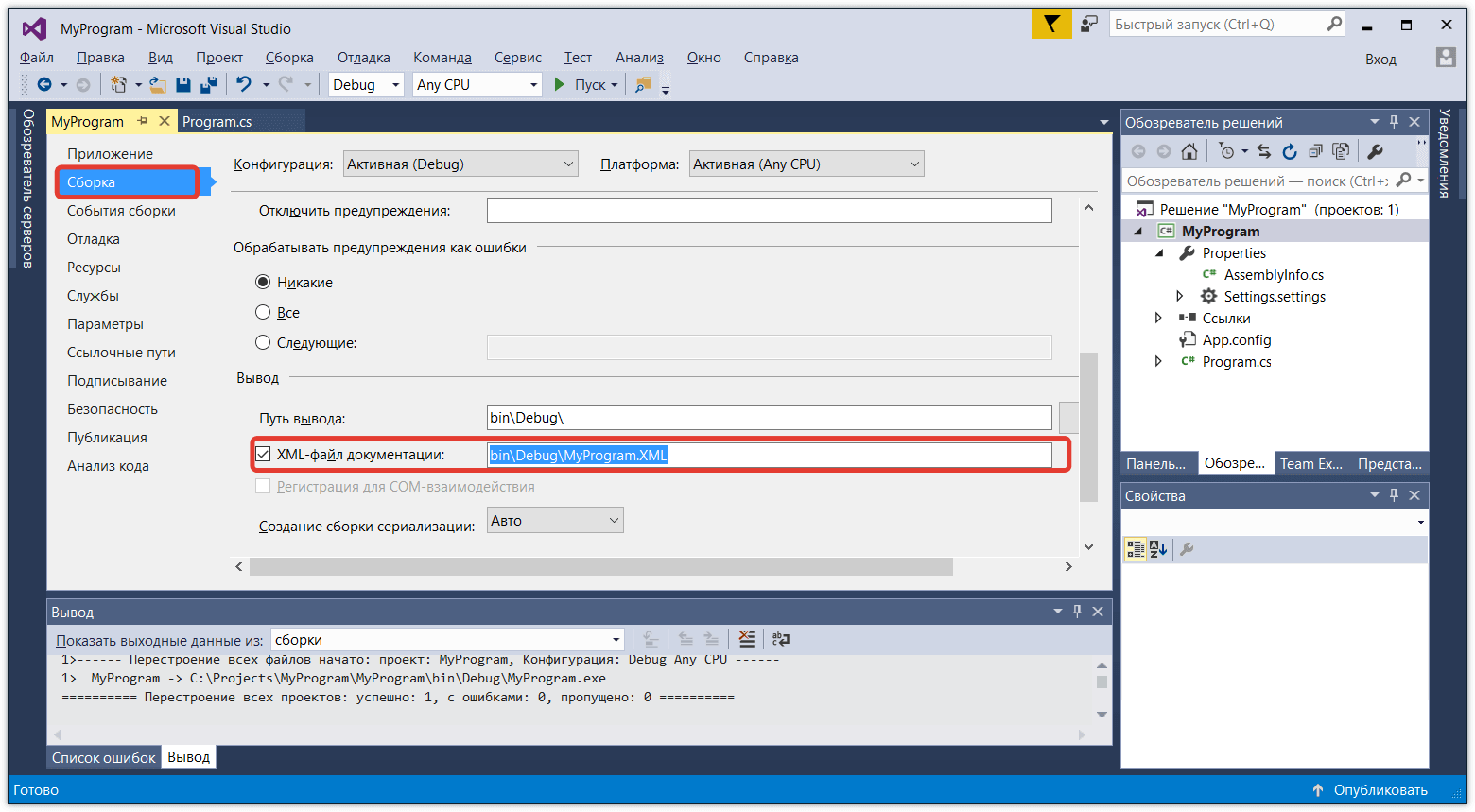Click Sync with Active Document icon

(1264, 151)
